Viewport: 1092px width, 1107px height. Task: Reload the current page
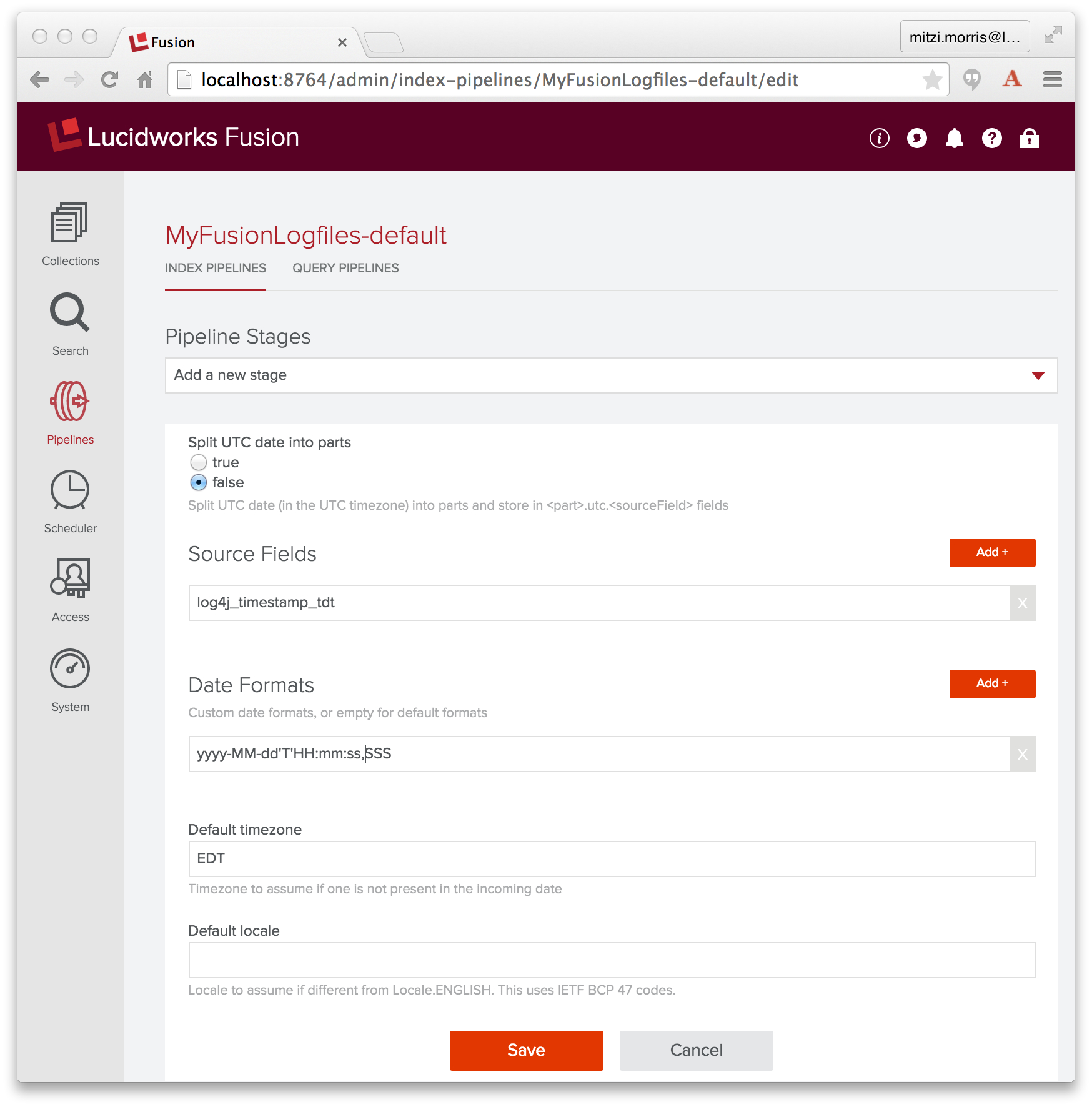click(109, 80)
